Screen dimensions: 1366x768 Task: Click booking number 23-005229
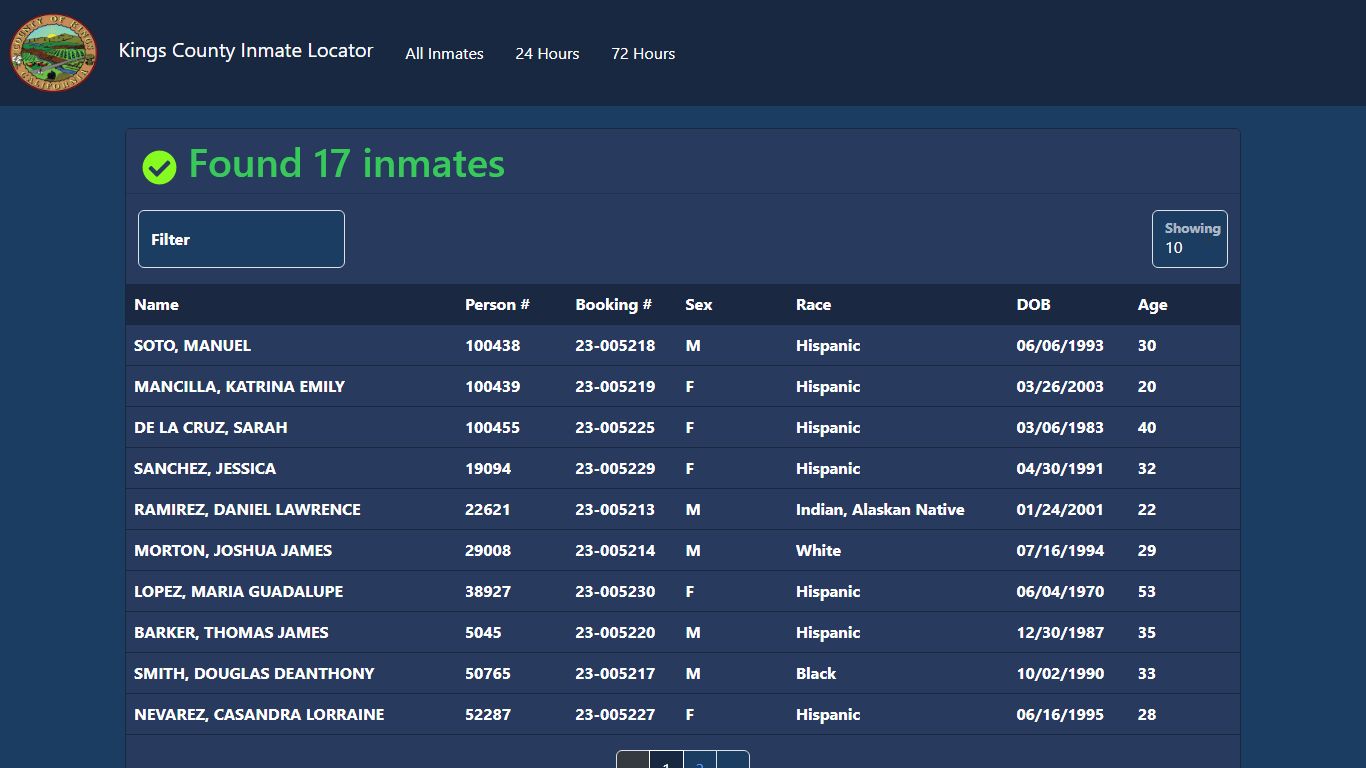(615, 469)
